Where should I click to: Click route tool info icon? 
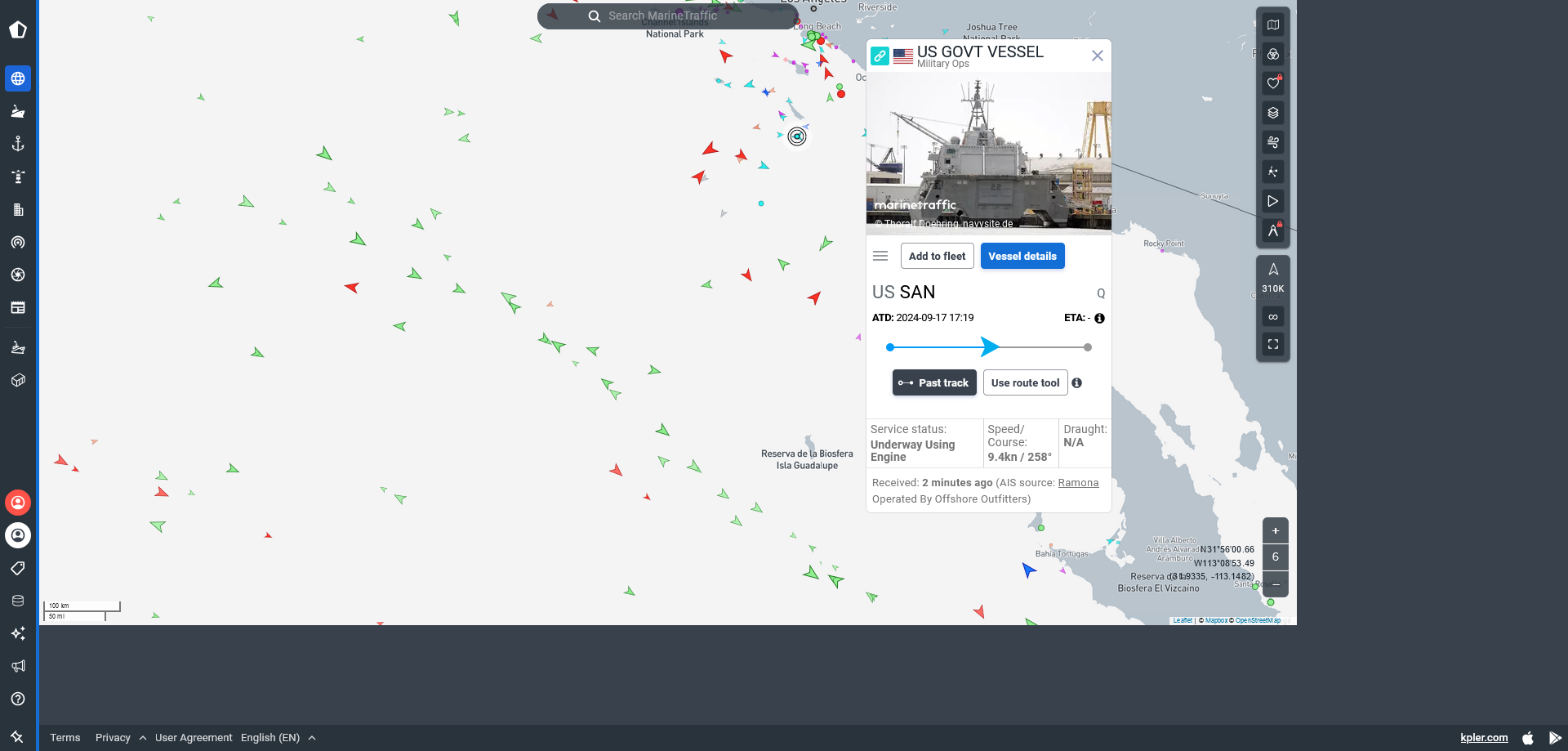pyautogui.click(x=1077, y=382)
